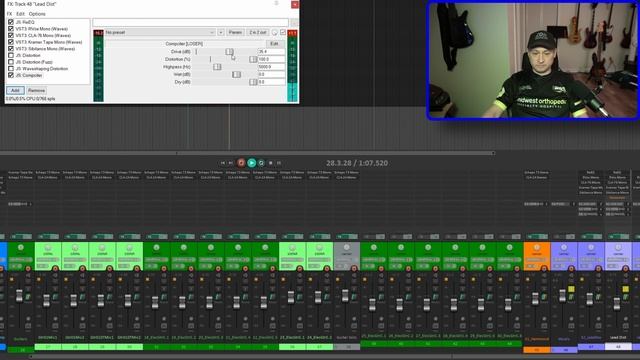
Task: Click the Wet (dB) slider handle
Action: (236, 74)
